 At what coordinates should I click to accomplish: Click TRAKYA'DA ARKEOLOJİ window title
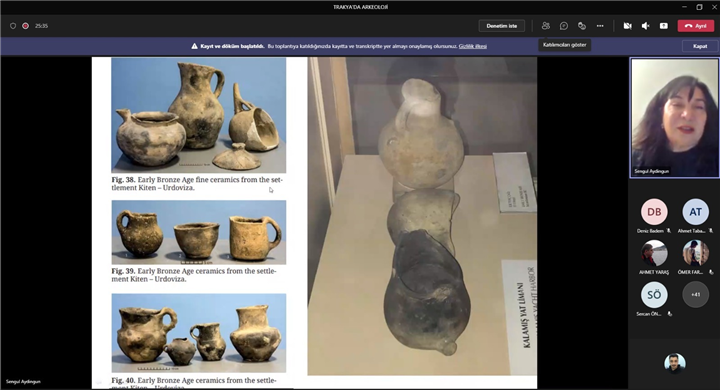360,7
